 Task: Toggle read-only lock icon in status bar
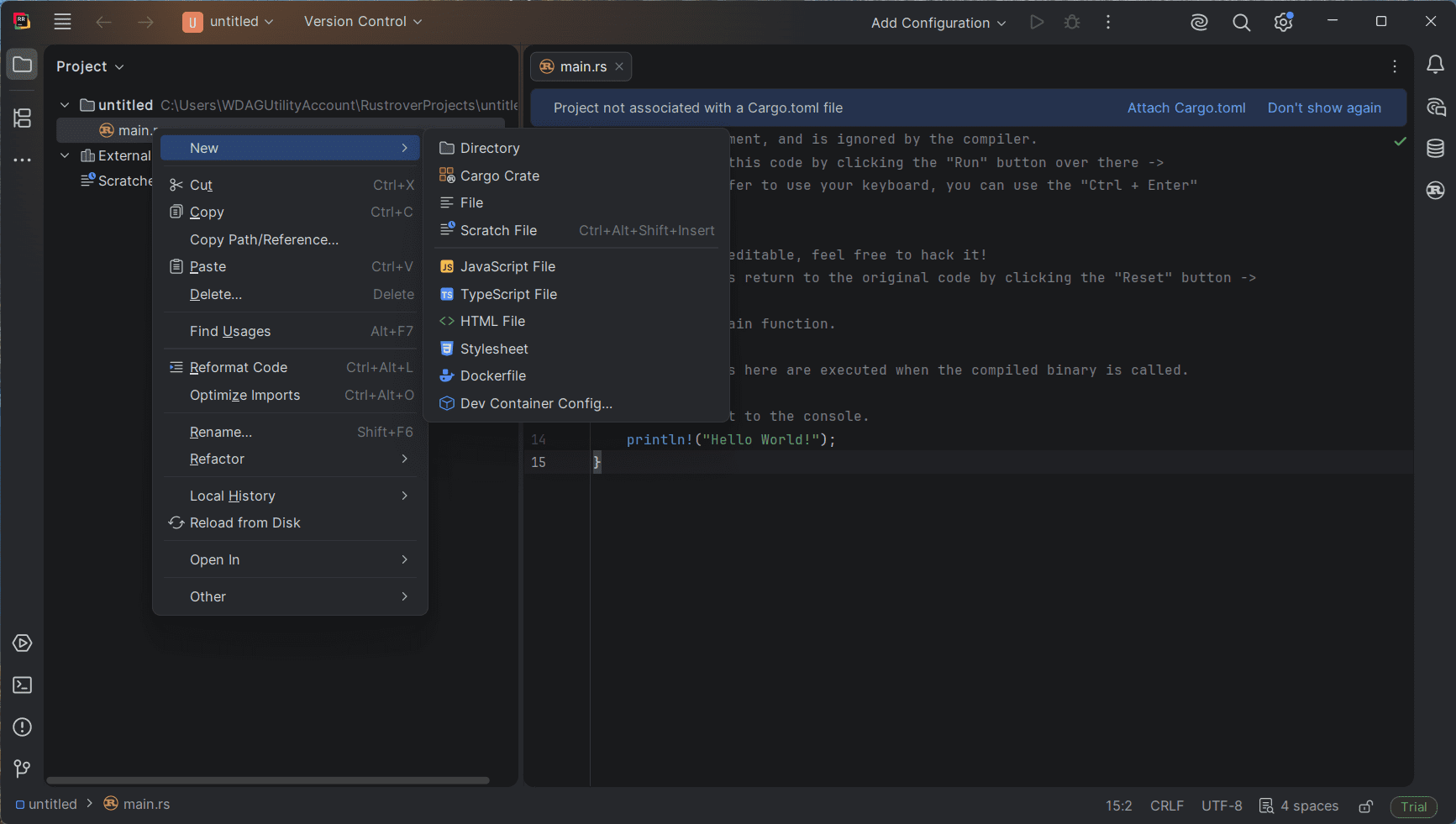tap(1366, 806)
